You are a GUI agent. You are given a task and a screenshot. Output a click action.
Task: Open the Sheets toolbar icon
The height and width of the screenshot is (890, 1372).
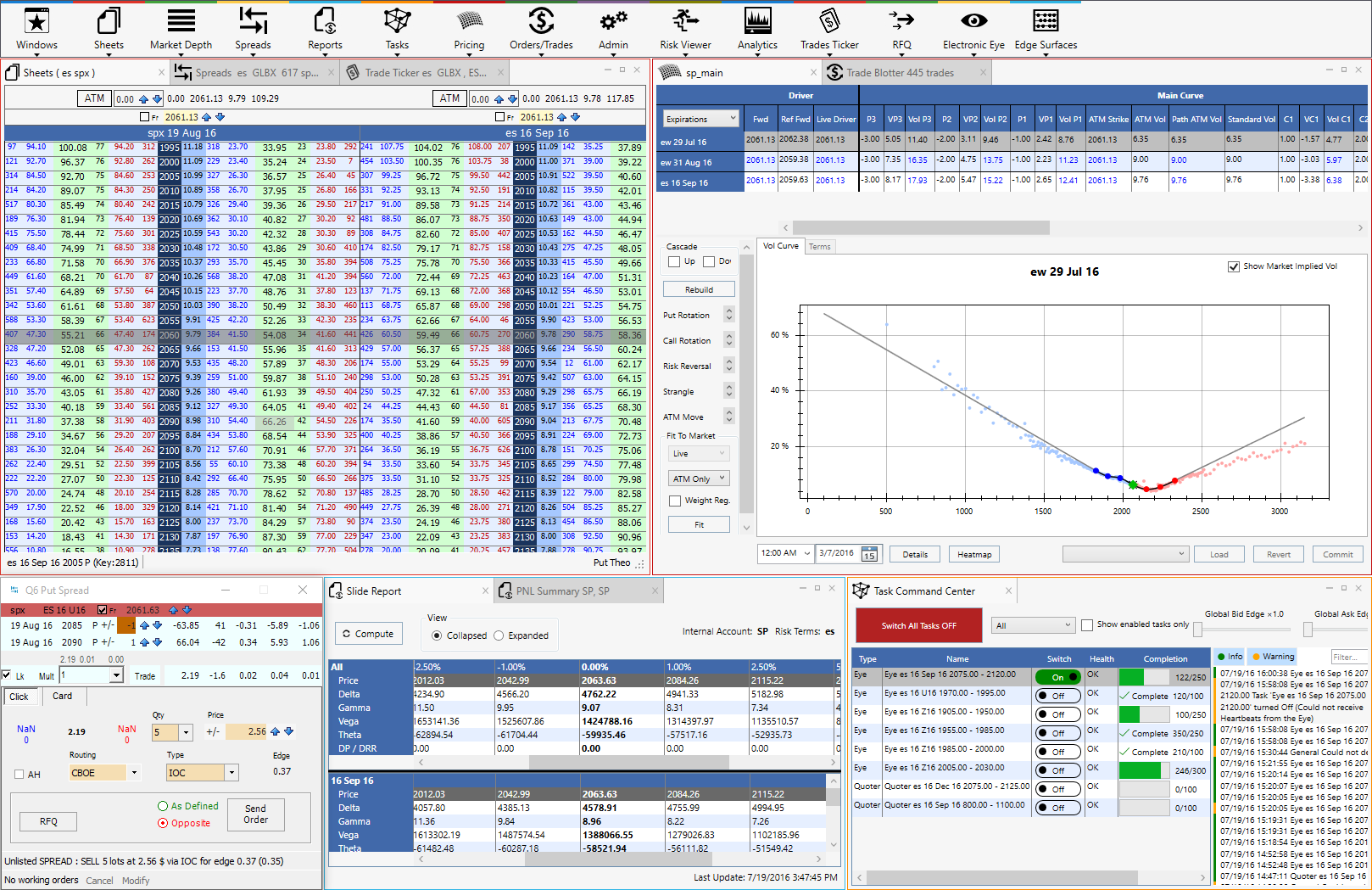pyautogui.click(x=109, y=29)
